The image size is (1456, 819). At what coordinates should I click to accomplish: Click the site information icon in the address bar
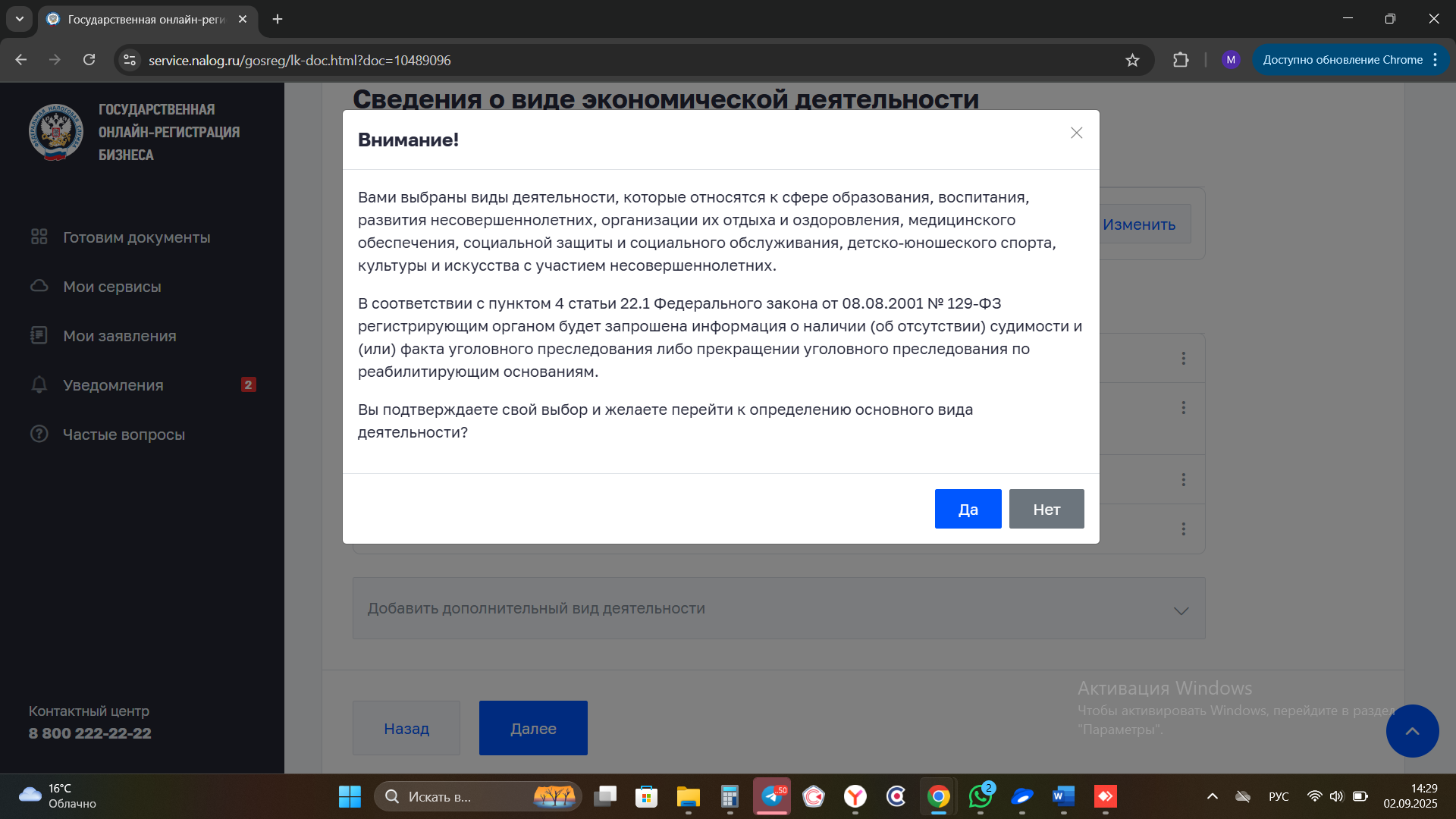pyautogui.click(x=130, y=60)
